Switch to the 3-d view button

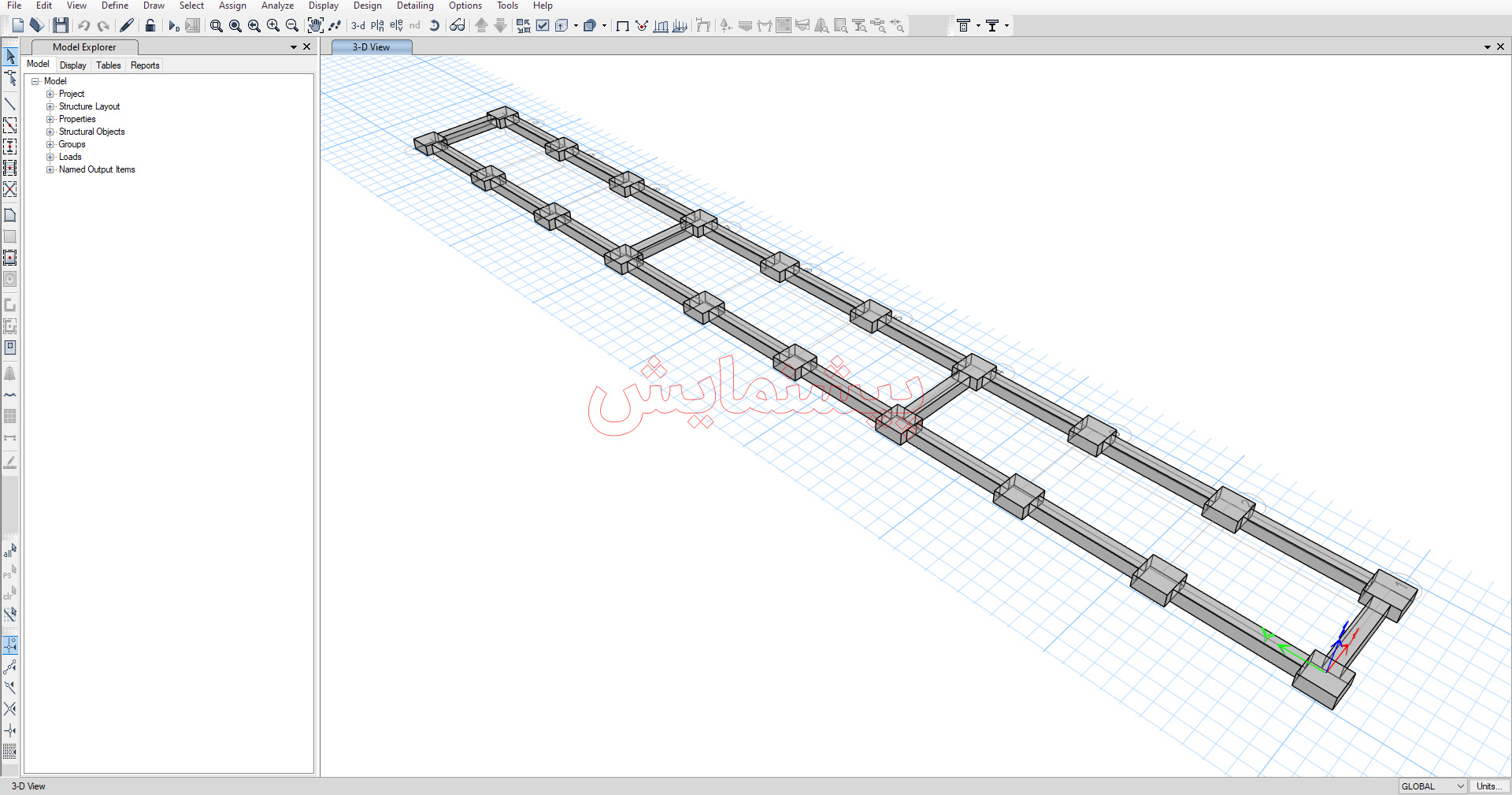click(358, 26)
